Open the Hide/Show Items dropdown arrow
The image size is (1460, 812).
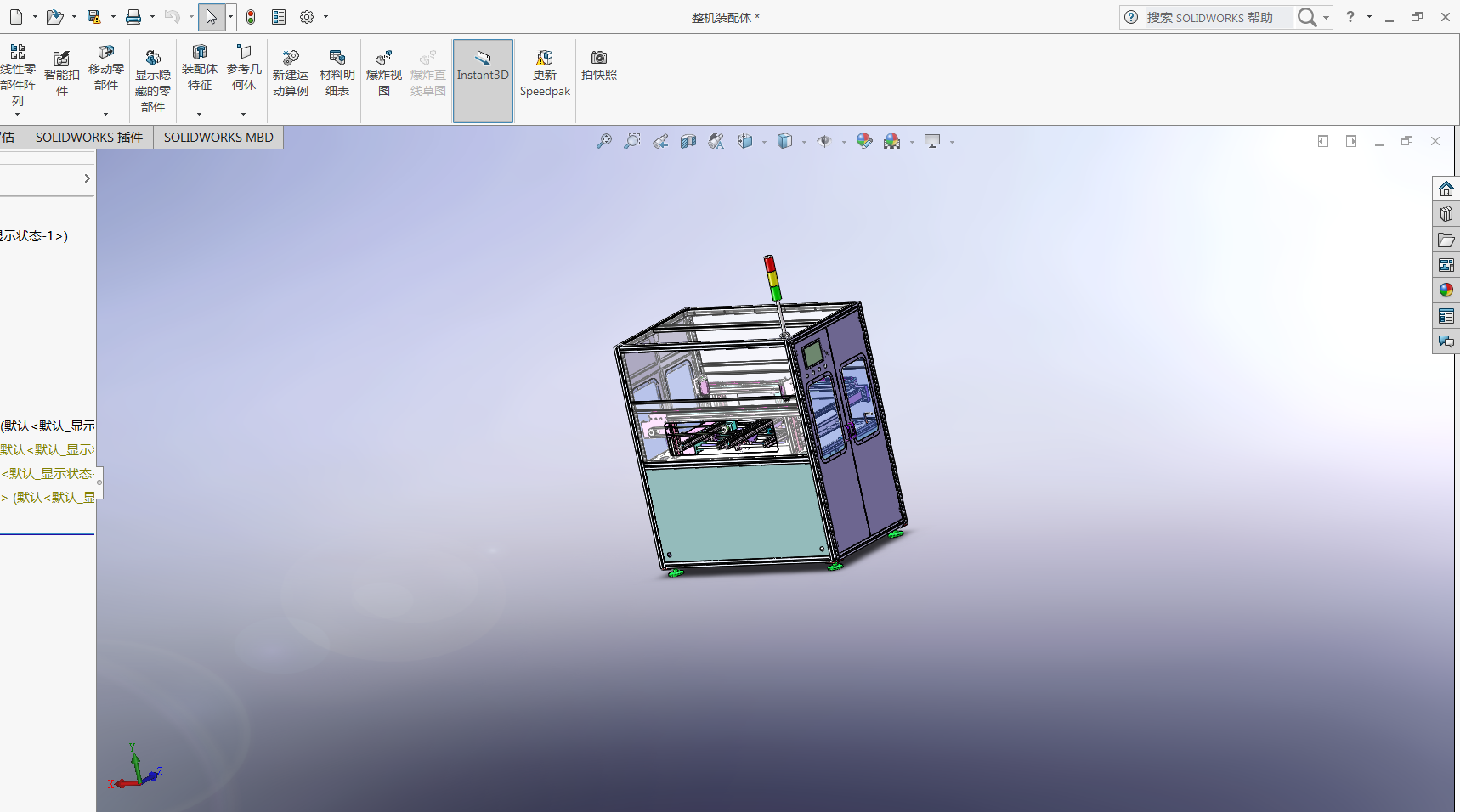pyautogui.click(x=844, y=143)
